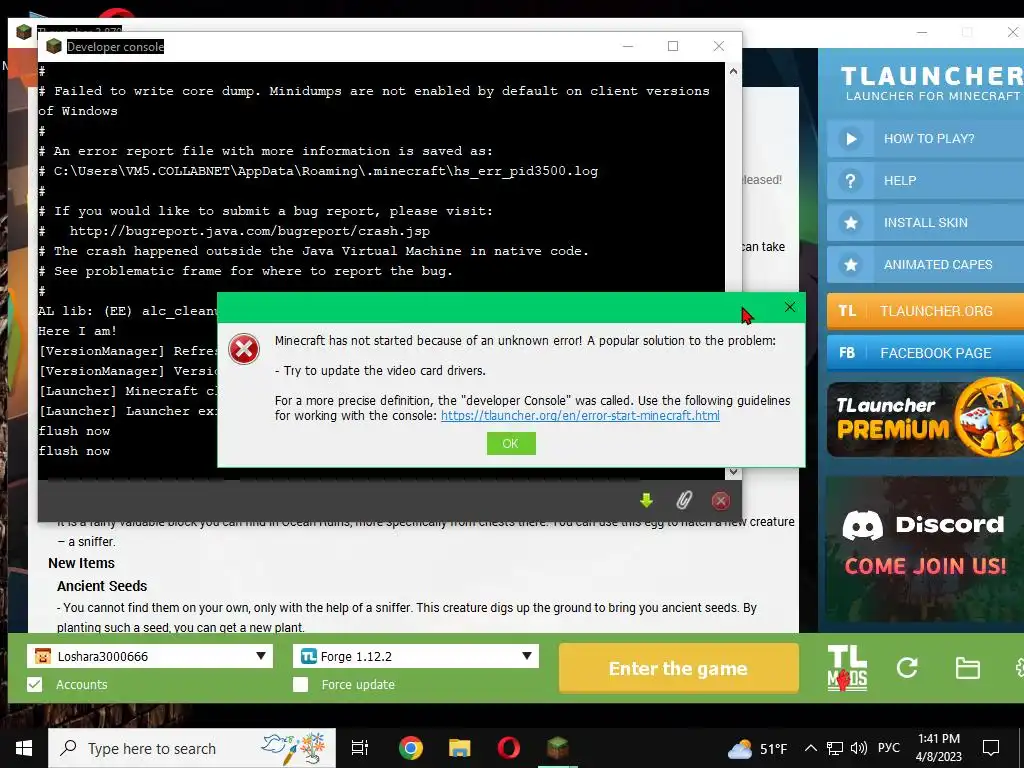Open Task View on the taskbar
1024x768 pixels.
coord(360,748)
